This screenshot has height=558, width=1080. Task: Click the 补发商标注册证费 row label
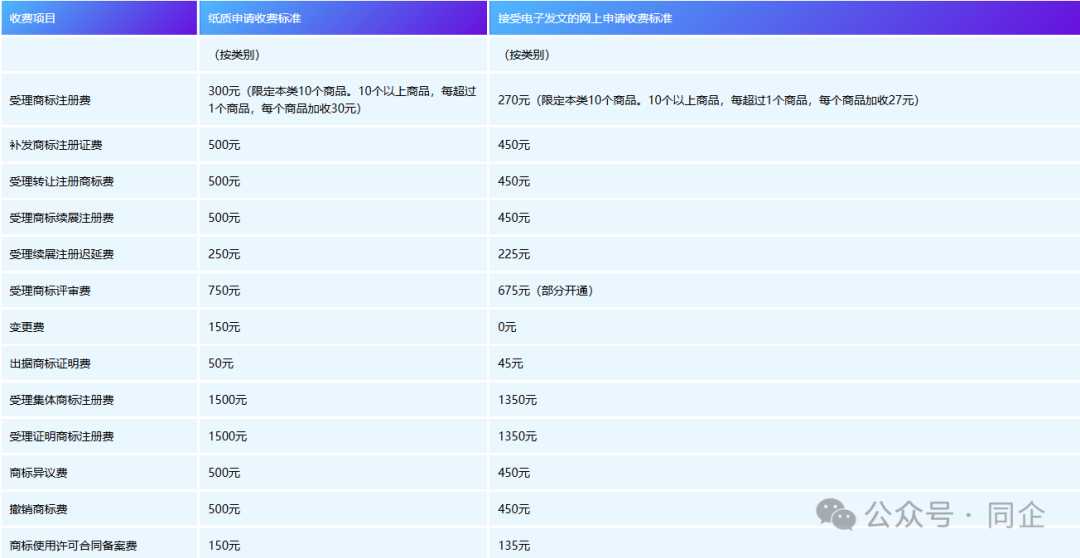coord(56,145)
